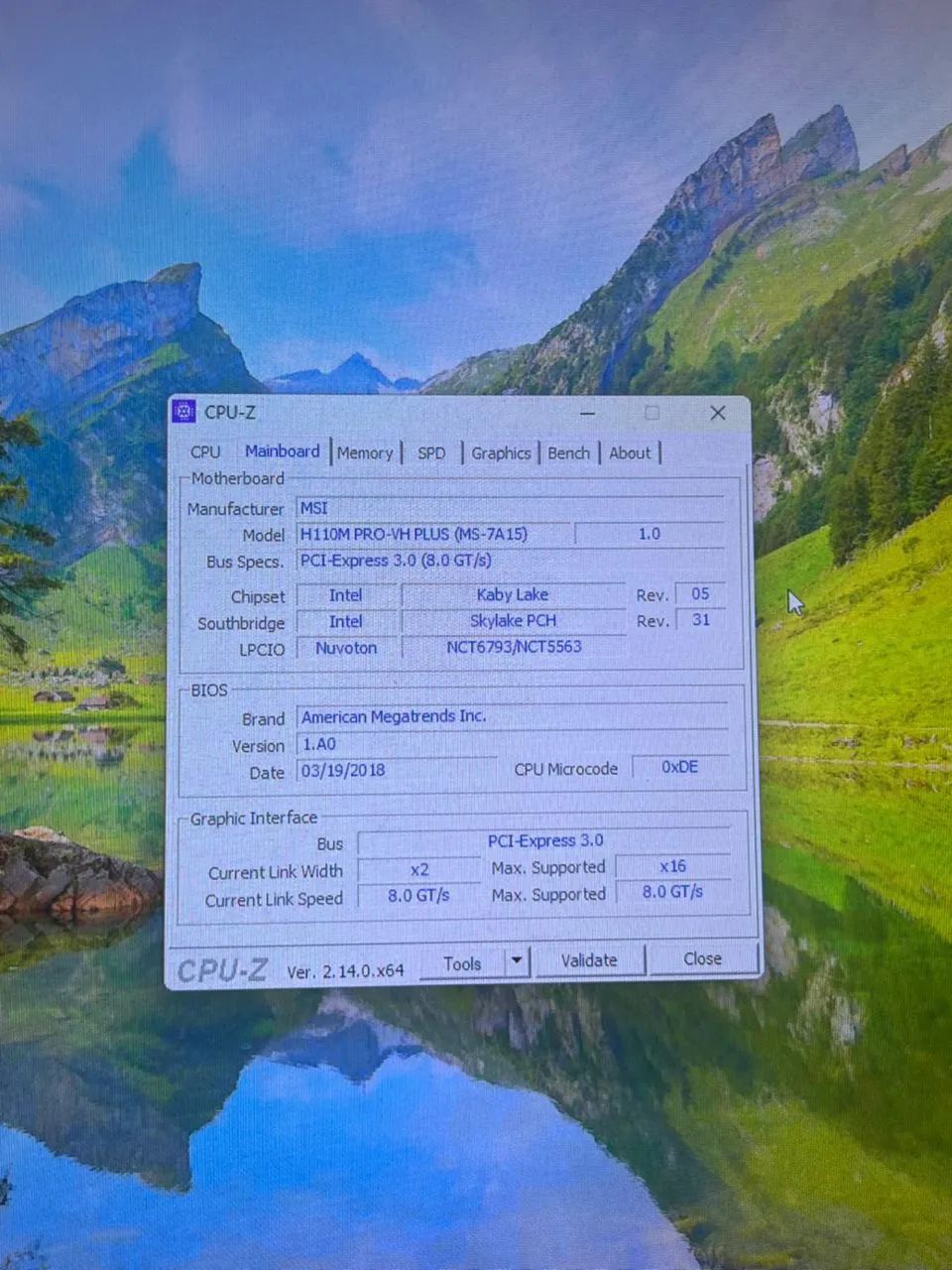This screenshot has width=952, height=1270.
Task: Click the NCT6793/NCT5563 LPCIO value
Action: [513, 647]
